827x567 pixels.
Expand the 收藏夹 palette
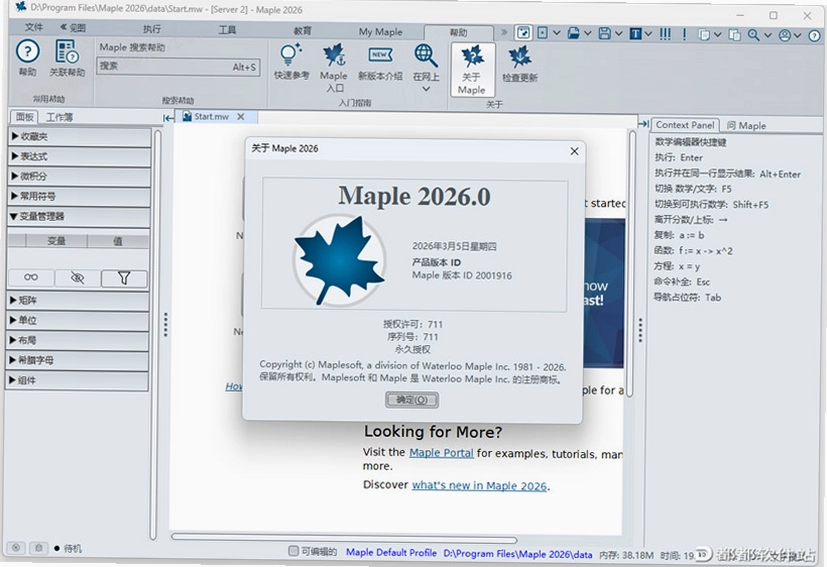click(80, 137)
